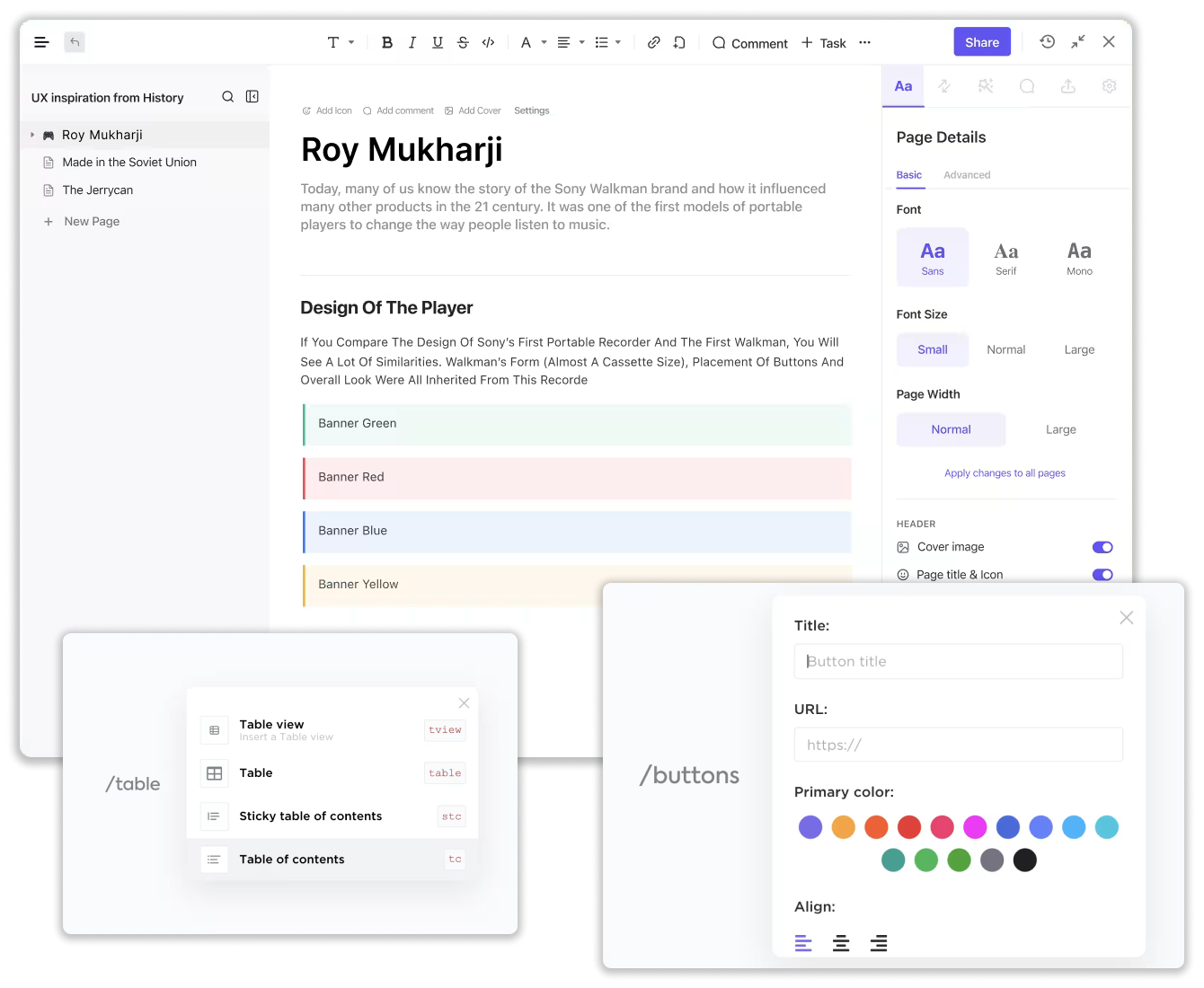
Task: Disable the Cover image toggle
Action: point(1102,547)
